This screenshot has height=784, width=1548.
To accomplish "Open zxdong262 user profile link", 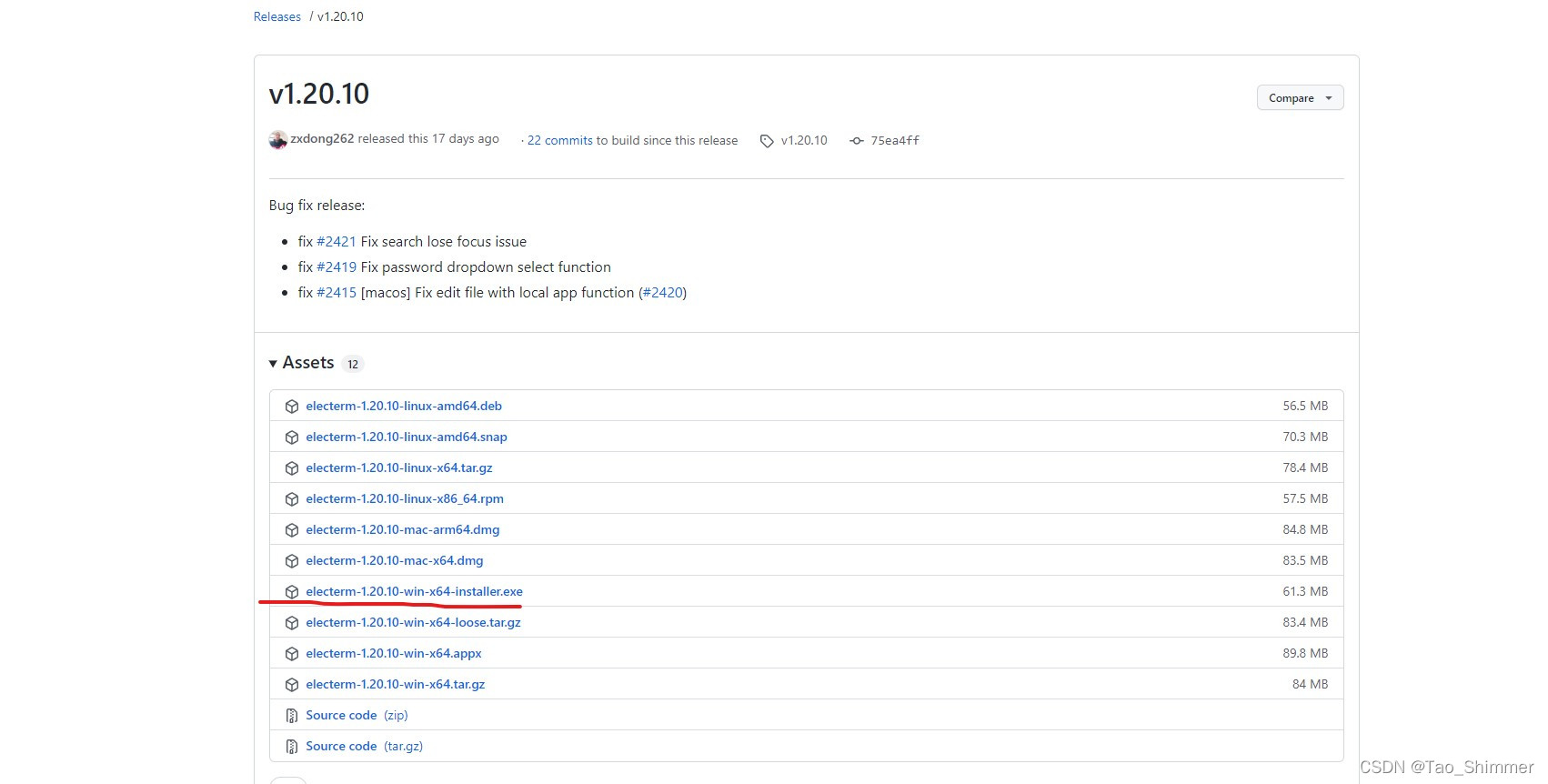I will click(x=322, y=139).
